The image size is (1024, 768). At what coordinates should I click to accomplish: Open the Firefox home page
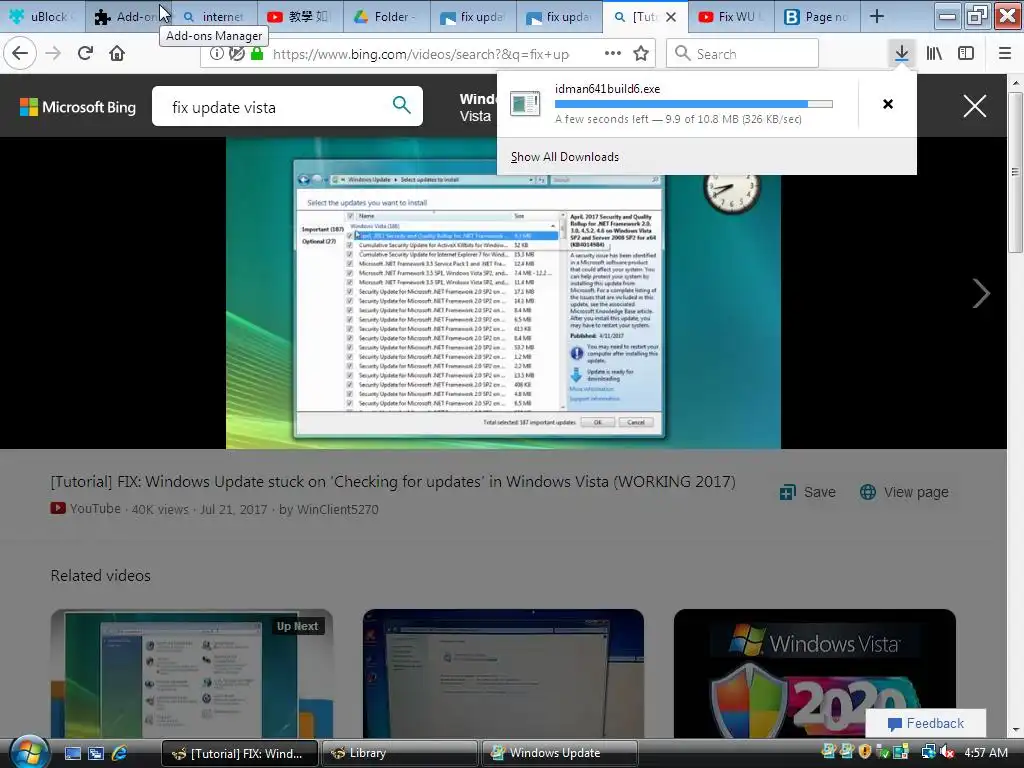click(x=117, y=54)
